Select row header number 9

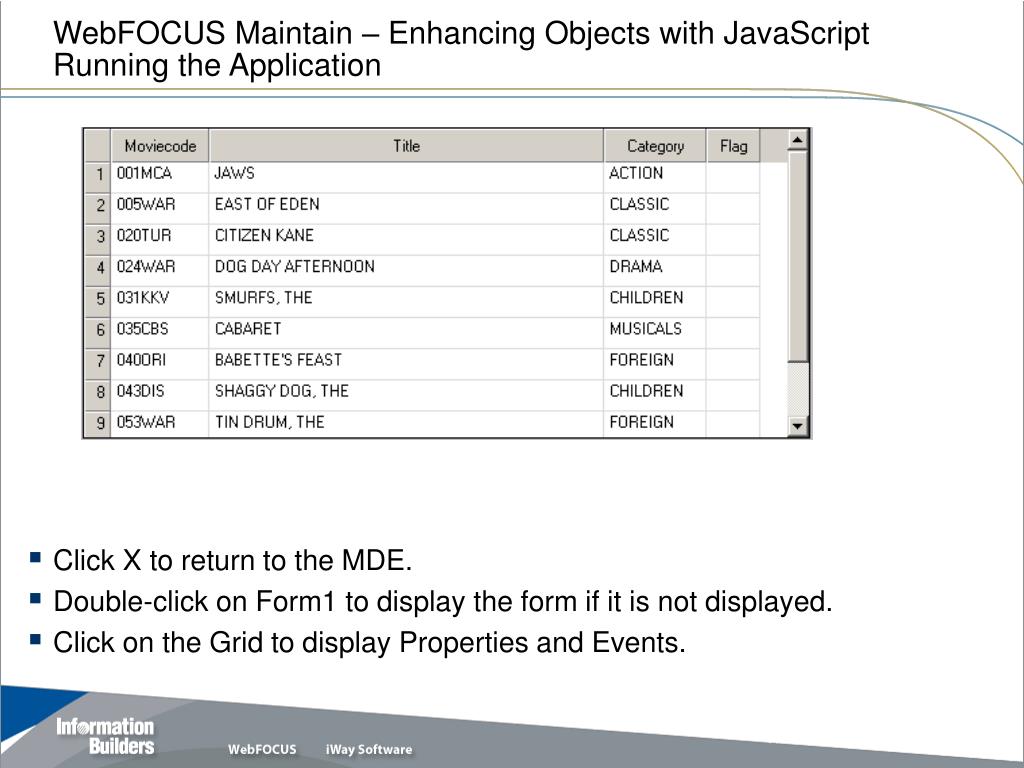(x=98, y=424)
